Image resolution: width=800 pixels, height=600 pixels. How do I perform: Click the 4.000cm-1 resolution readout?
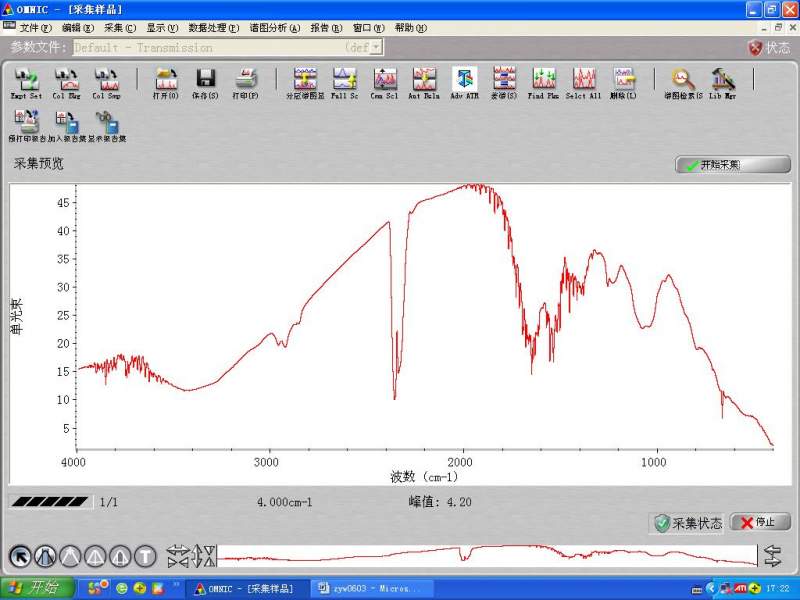pos(284,502)
